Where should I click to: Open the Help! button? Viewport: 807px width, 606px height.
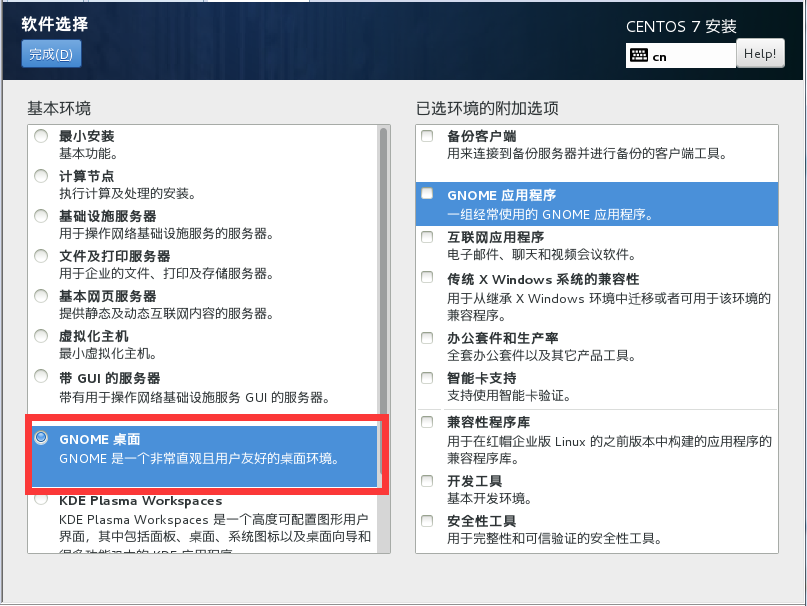[760, 54]
